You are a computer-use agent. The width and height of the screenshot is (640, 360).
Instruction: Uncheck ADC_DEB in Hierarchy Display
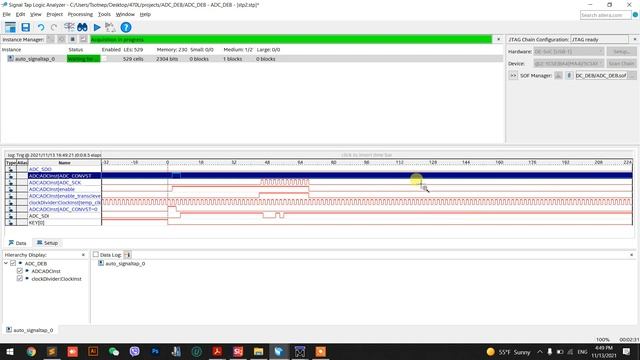coord(13,263)
